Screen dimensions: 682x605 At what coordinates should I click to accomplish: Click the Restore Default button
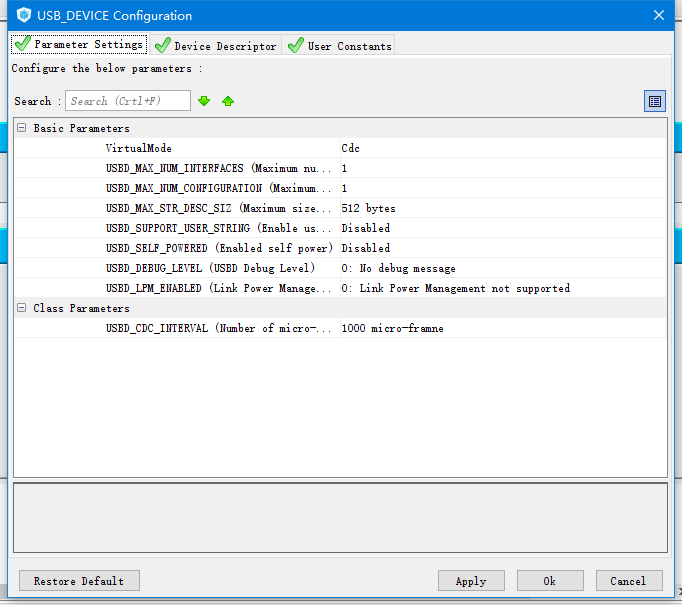(x=79, y=581)
